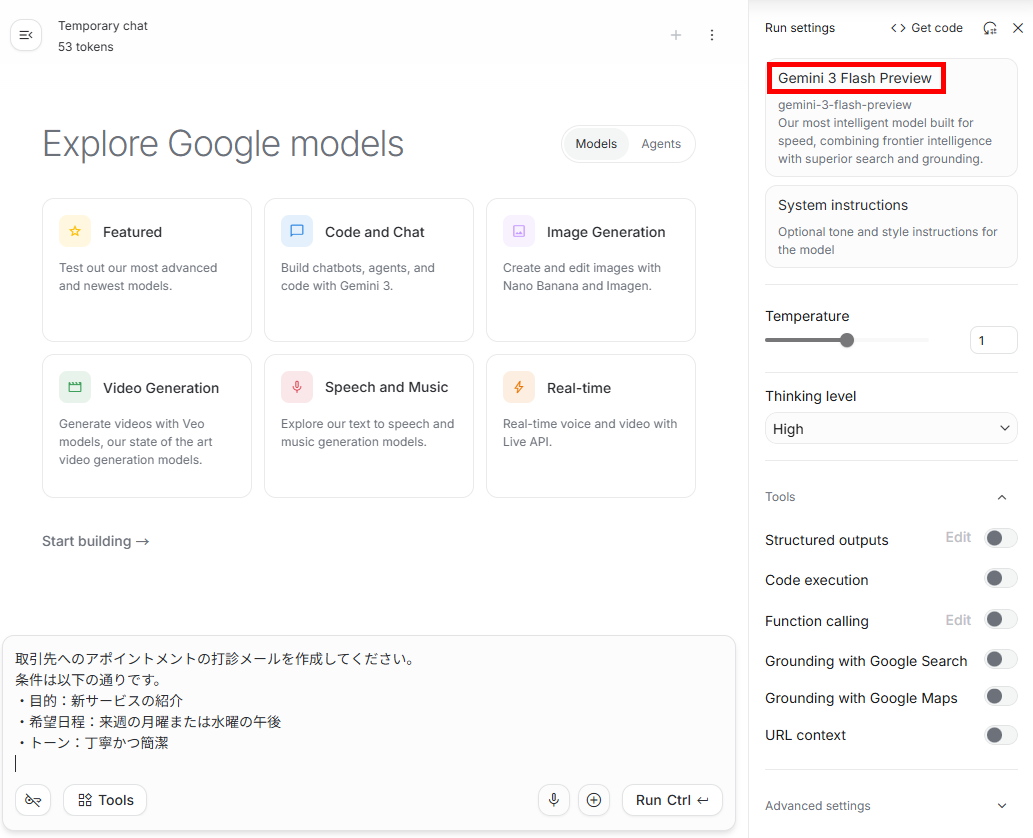Expand the Advanced settings section
Viewport: 1033px width, 838px height.
[x=891, y=806]
